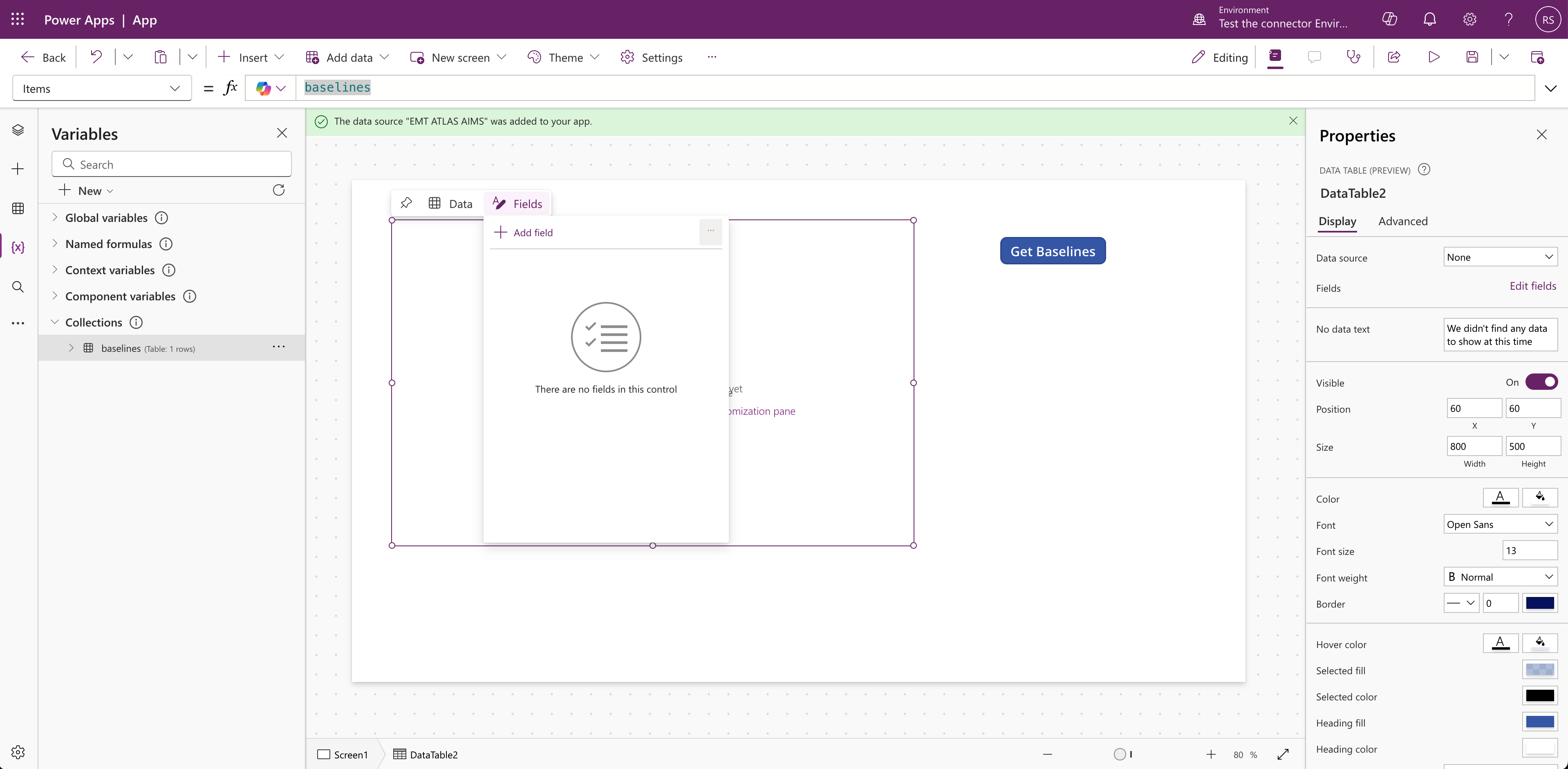The image size is (1568, 769).
Task: Click the Play preview icon
Action: tap(1434, 57)
